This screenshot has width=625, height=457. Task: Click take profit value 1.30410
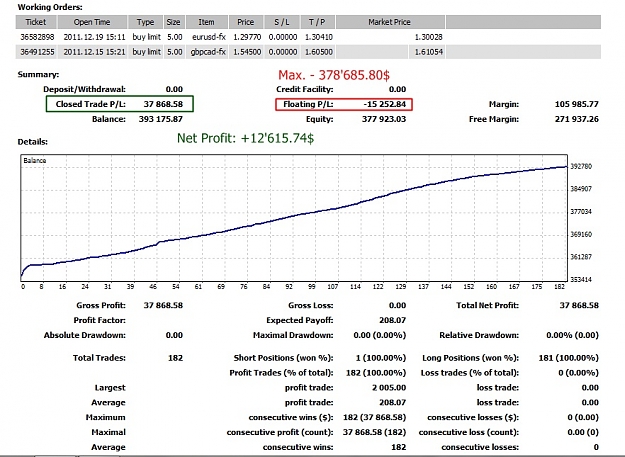click(319, 37)
